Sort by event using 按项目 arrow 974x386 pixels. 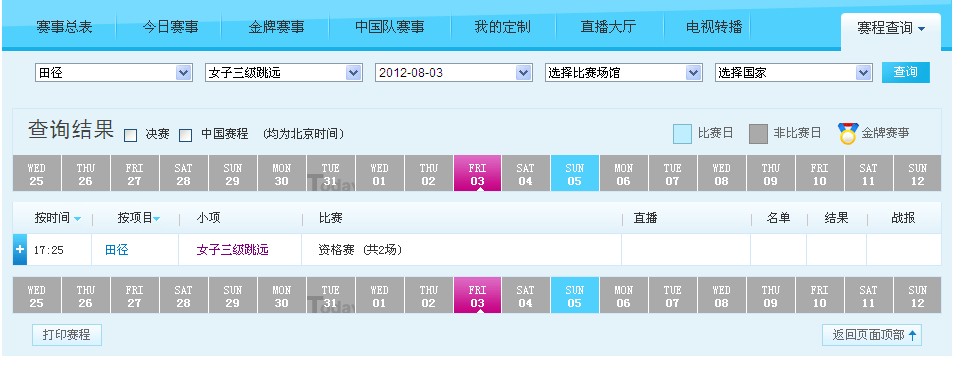(x=157, y=219)
